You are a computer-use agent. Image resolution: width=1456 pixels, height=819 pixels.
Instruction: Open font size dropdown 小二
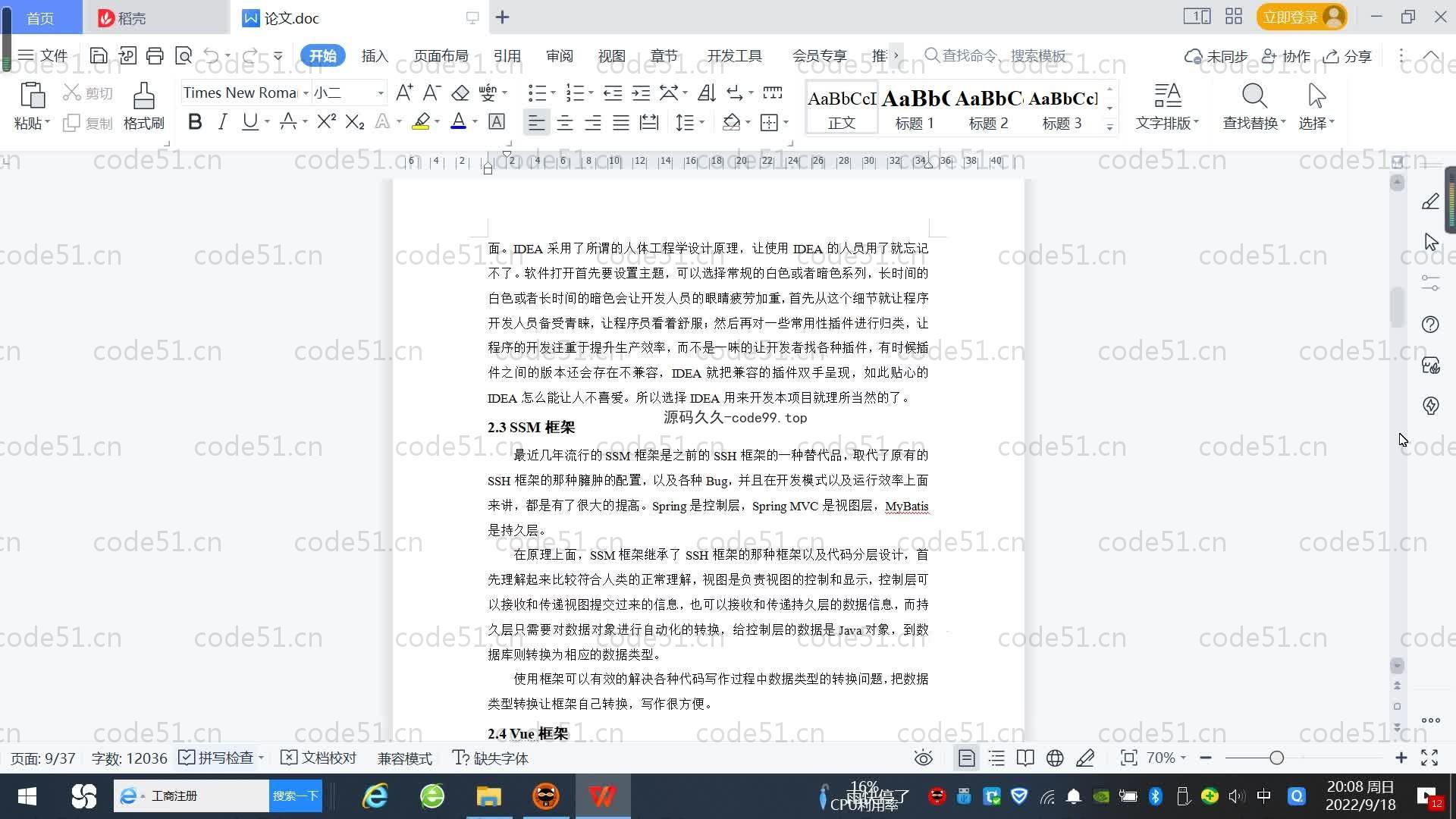click(x=381, y=93)
